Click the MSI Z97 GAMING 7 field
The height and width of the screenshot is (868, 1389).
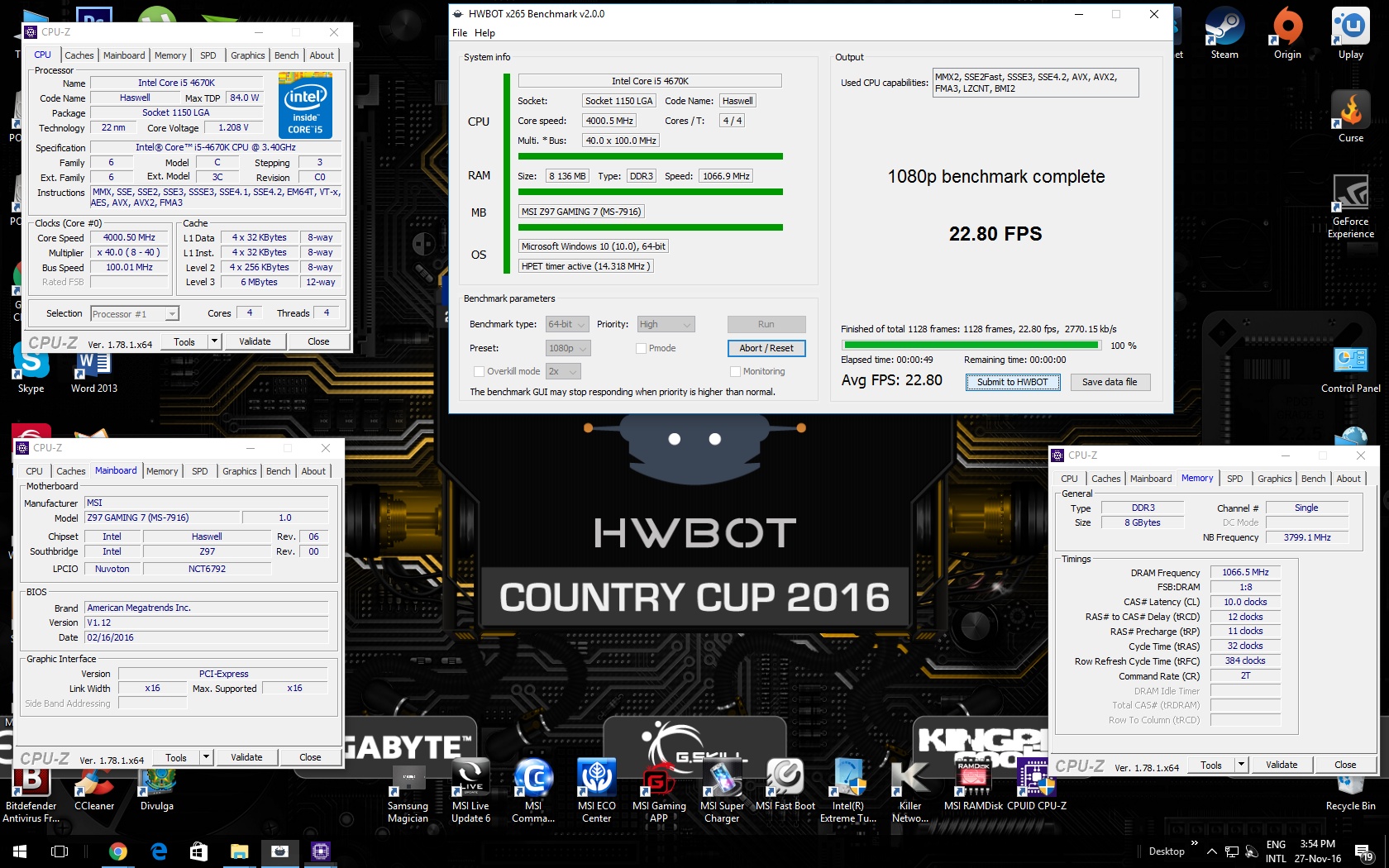[582, 212]
